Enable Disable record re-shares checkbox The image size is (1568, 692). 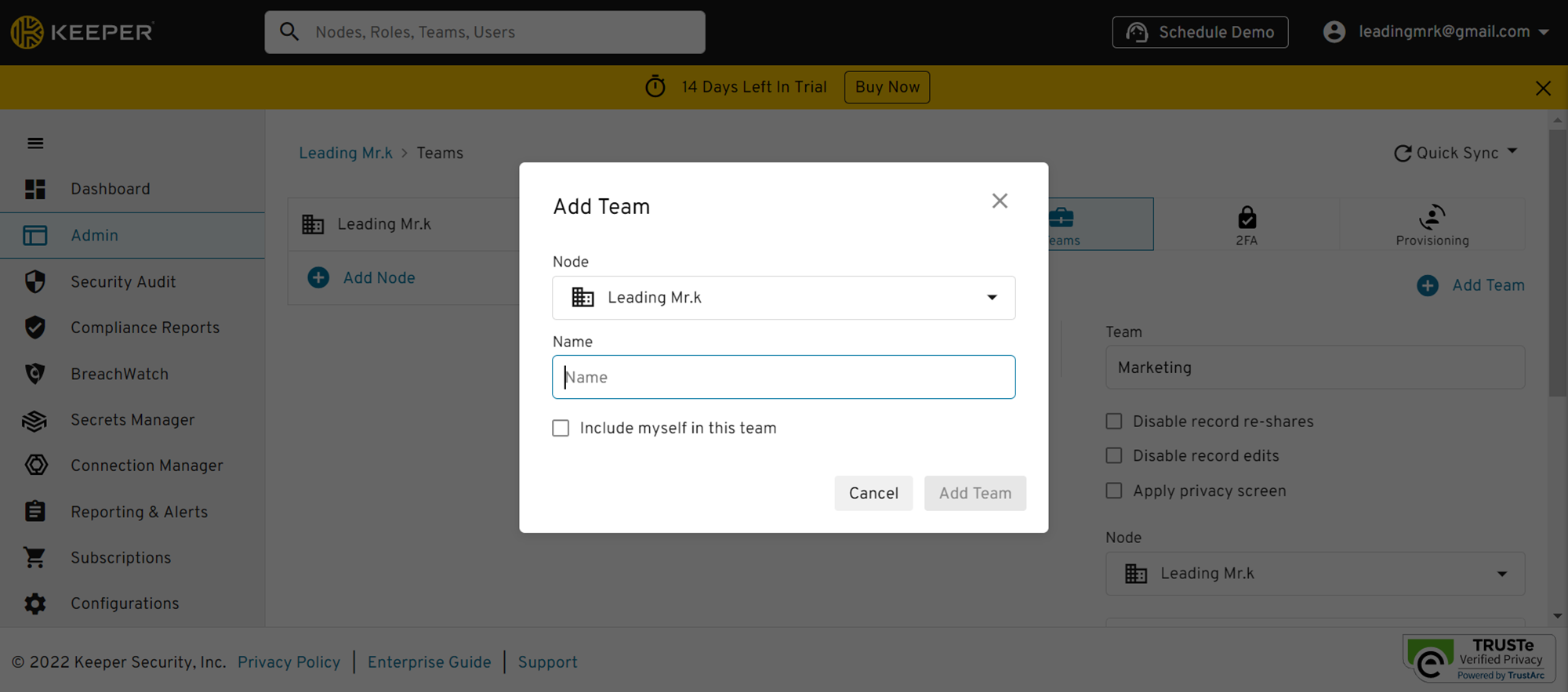[x=1113, y=422]
